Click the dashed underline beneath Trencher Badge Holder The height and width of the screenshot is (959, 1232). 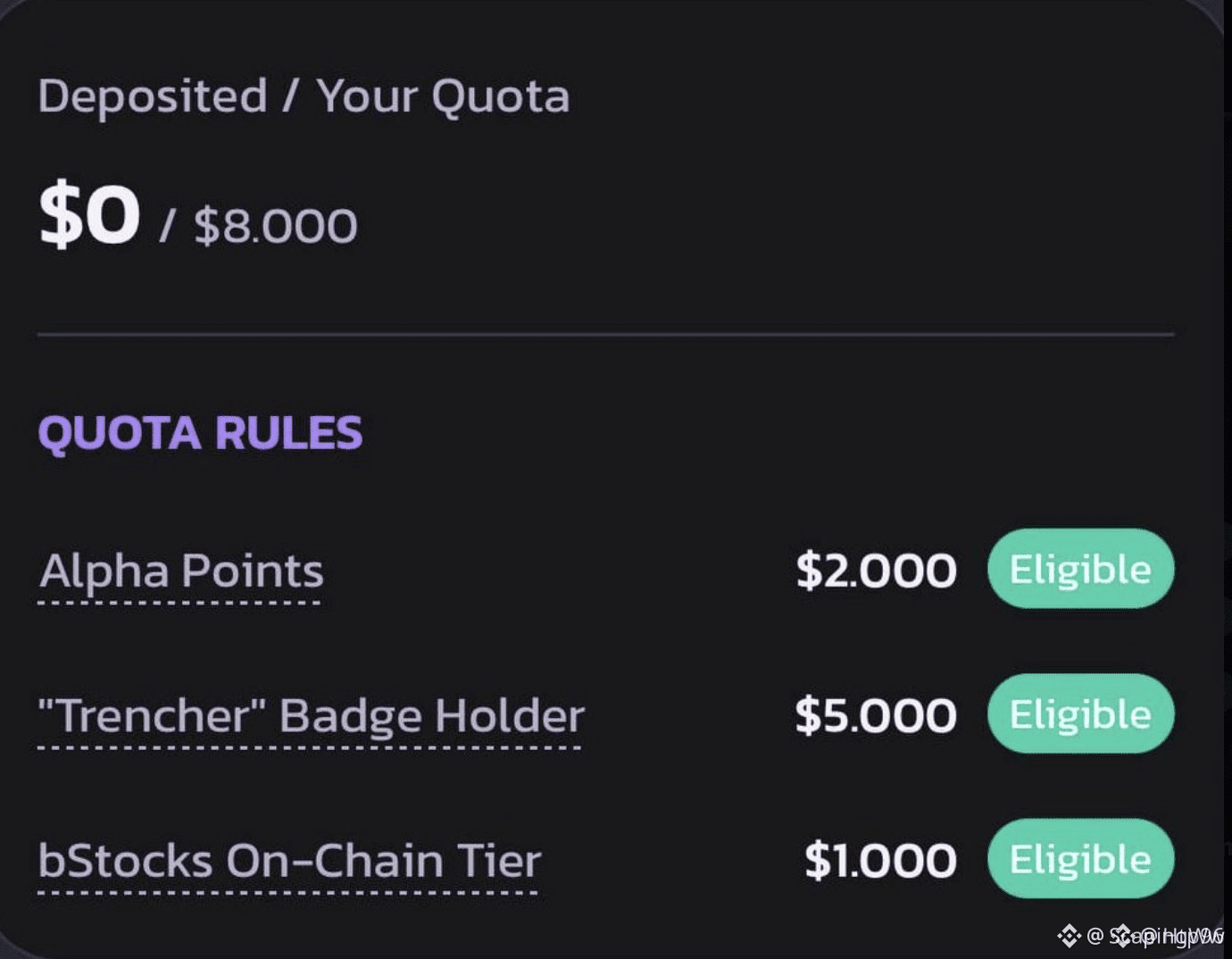point(310,747)
